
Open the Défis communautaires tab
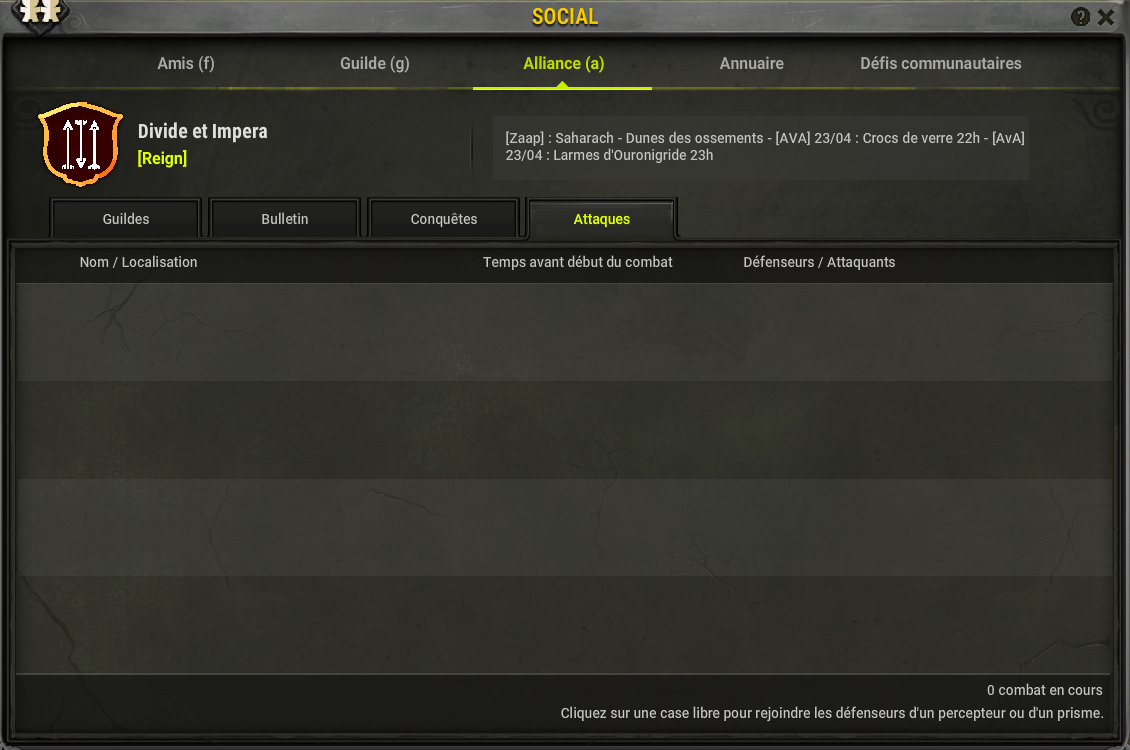click(x=940, y=63)
